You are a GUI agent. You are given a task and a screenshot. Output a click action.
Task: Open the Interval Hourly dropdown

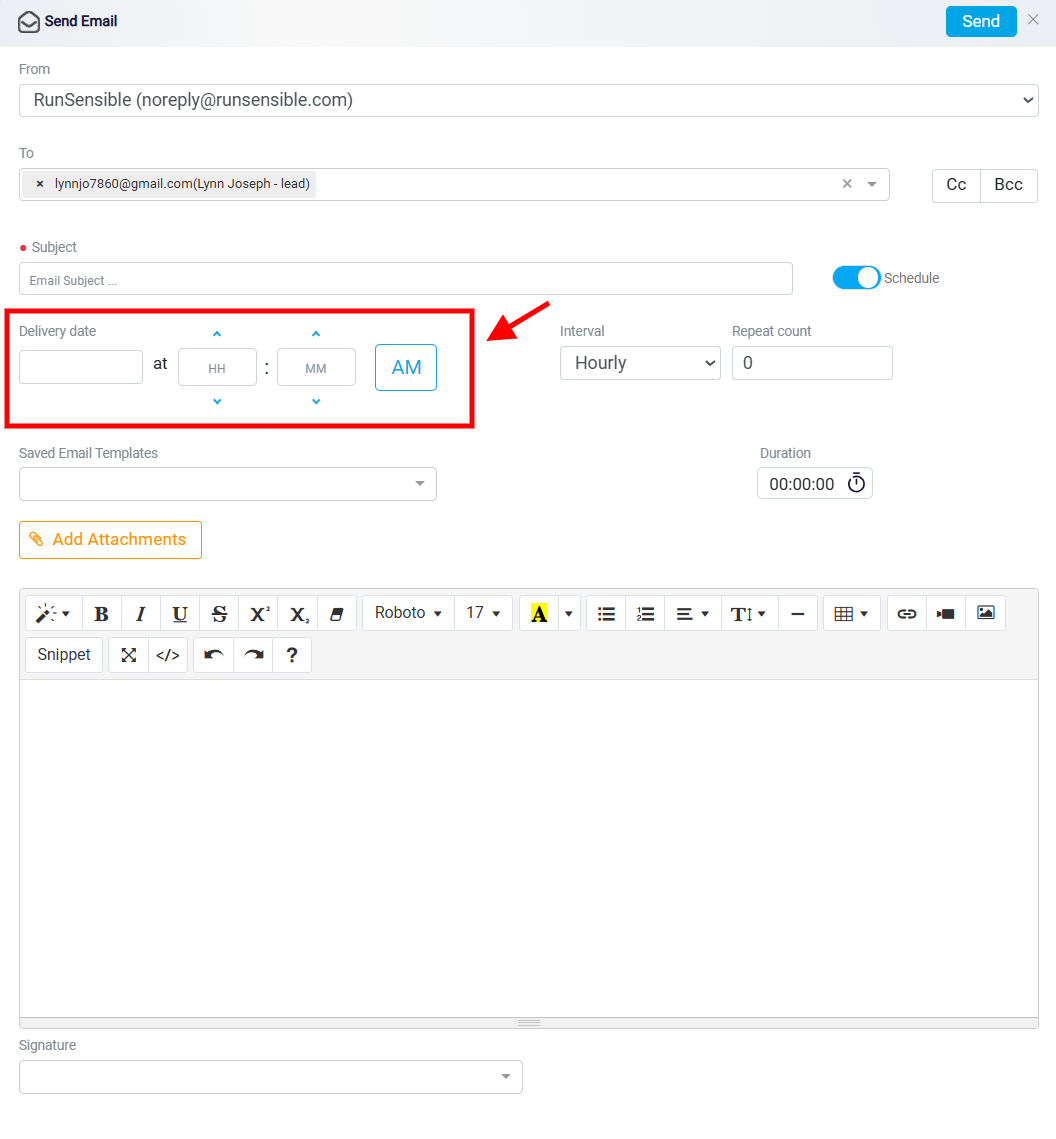[x=640, y=362]
